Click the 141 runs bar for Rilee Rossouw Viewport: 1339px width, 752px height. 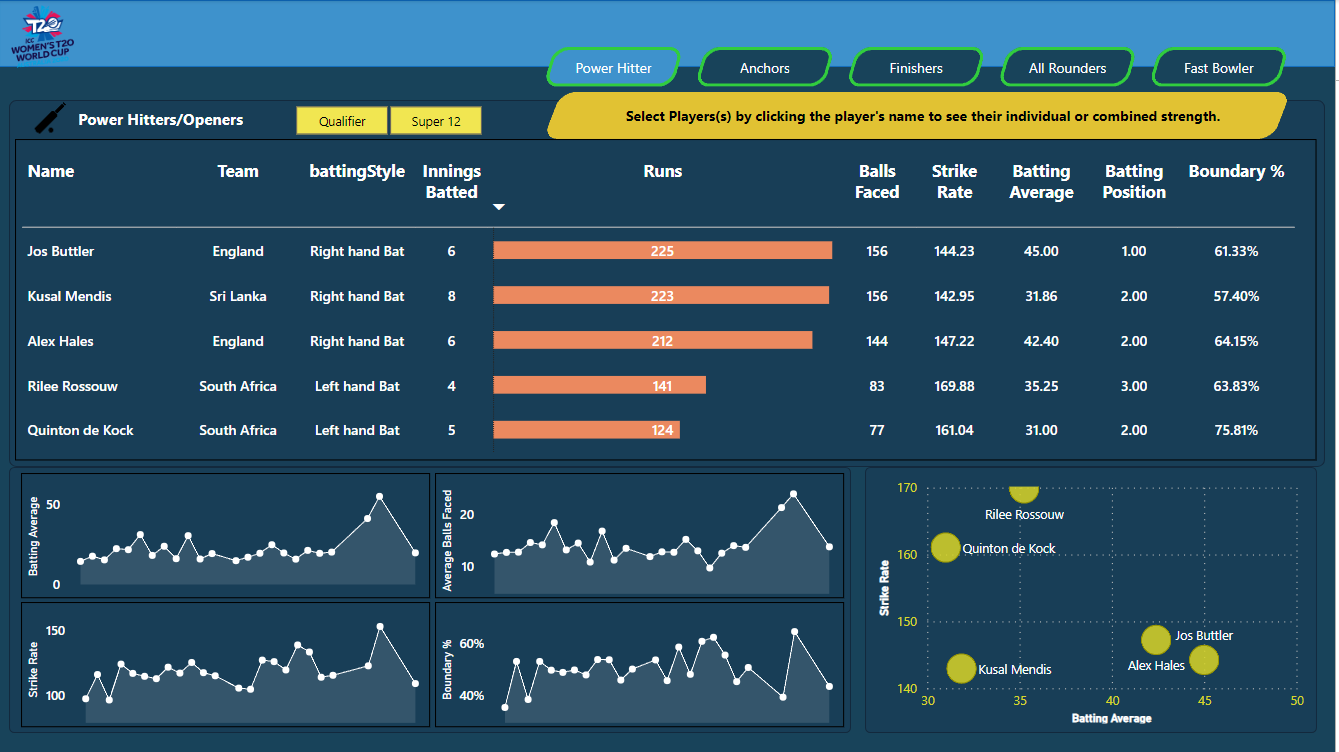point(600,386)
